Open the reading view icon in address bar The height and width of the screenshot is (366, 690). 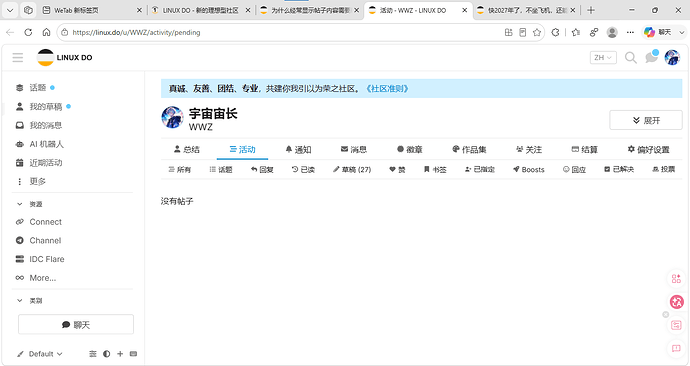[523, 32]
